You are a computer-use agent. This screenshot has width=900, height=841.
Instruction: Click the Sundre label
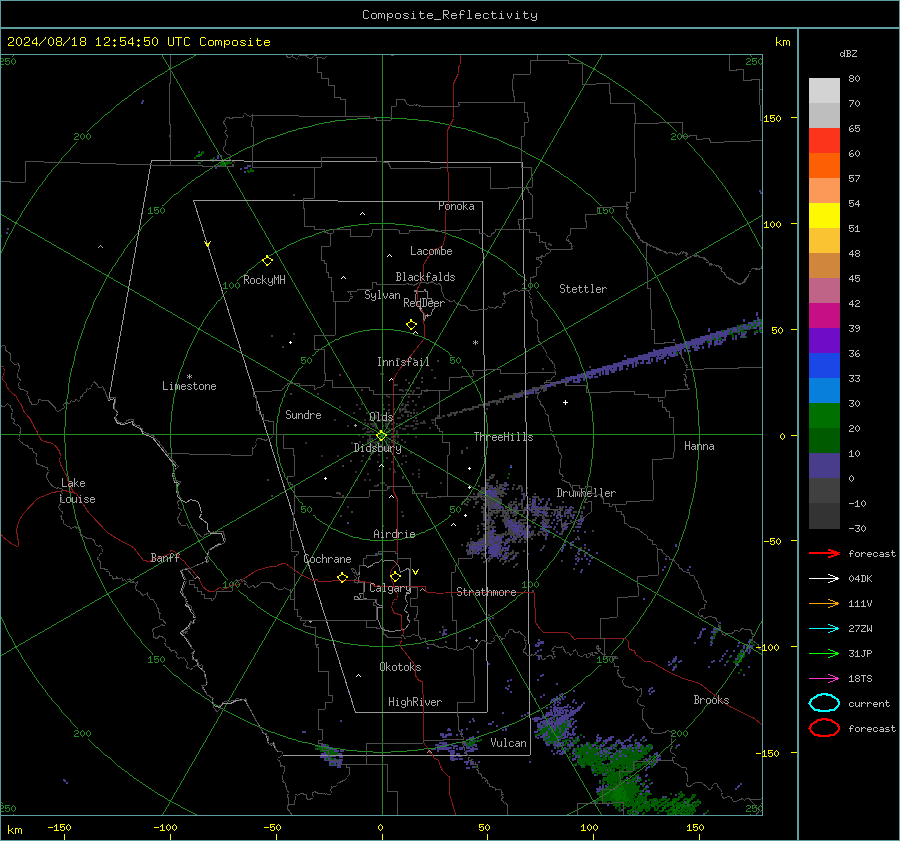coord(303,414)
